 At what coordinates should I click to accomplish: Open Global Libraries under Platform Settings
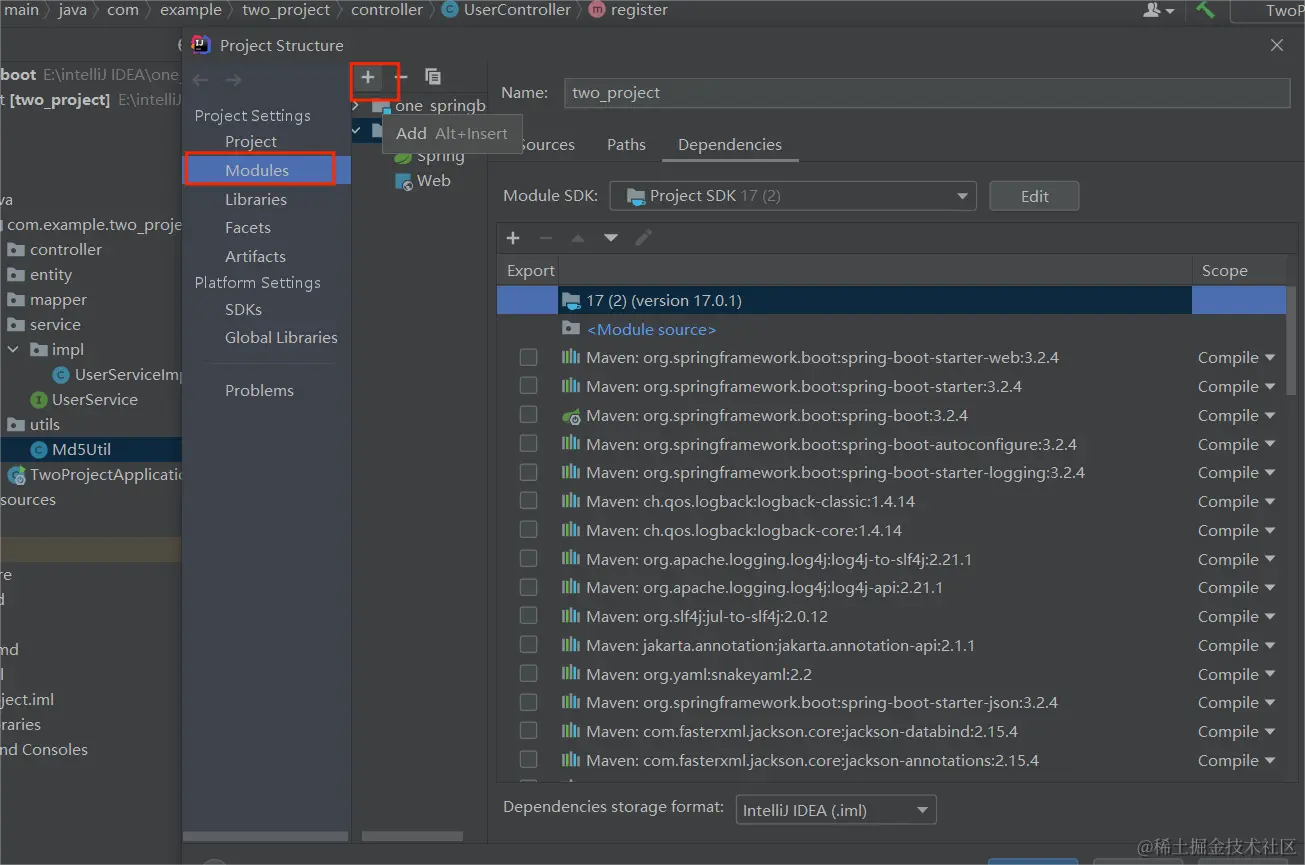pos(281,338)
